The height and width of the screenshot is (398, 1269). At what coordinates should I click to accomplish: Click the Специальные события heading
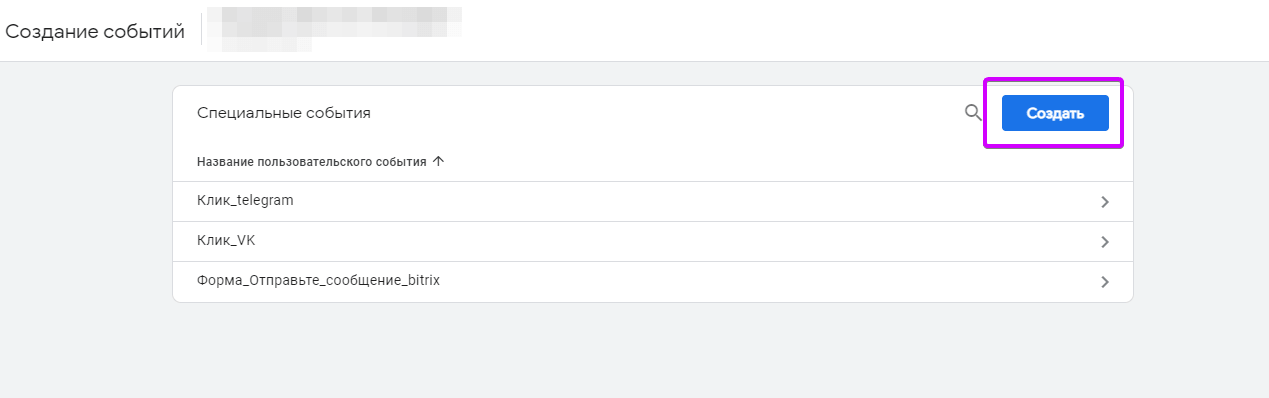click(x=284, y=113)
